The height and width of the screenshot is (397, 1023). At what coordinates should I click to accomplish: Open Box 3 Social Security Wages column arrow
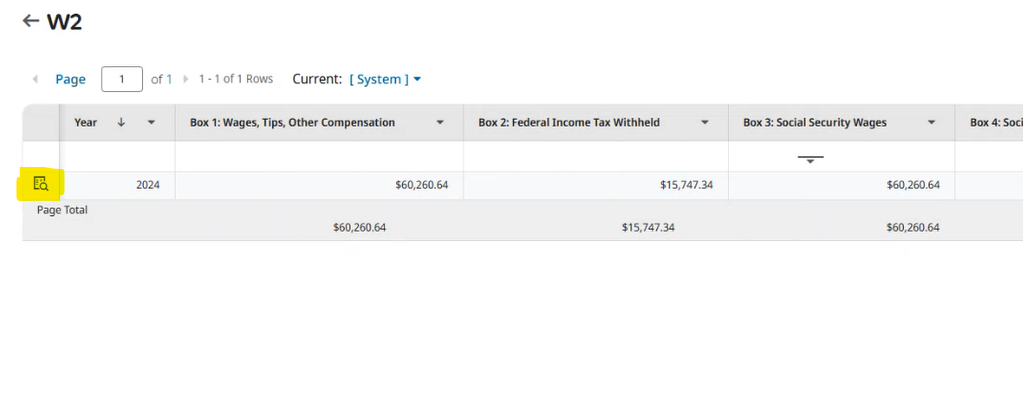tap(932, 123)
